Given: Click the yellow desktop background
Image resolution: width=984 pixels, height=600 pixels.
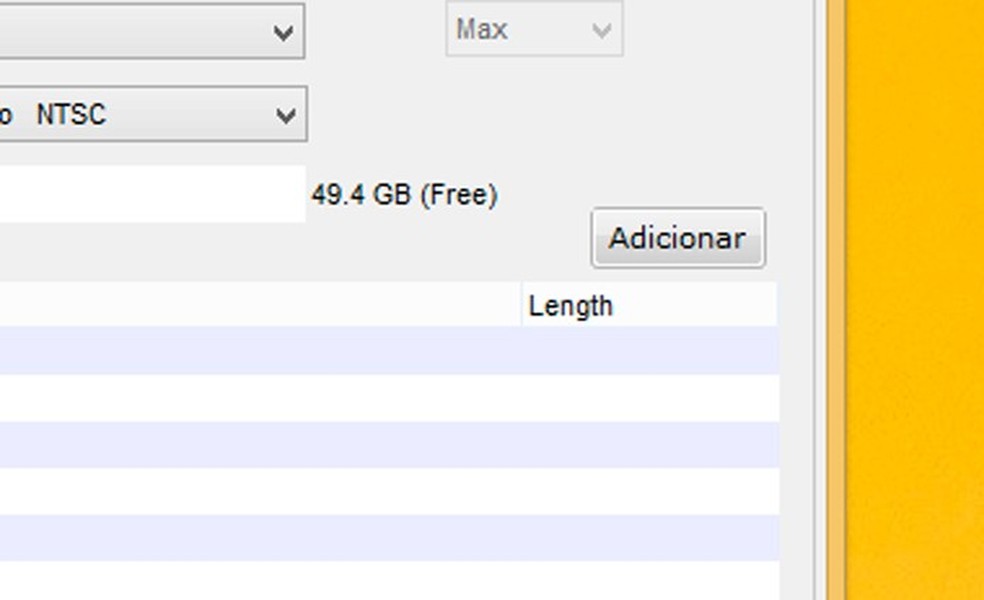Looking at the screenshot, I should [x=915, y=300].
